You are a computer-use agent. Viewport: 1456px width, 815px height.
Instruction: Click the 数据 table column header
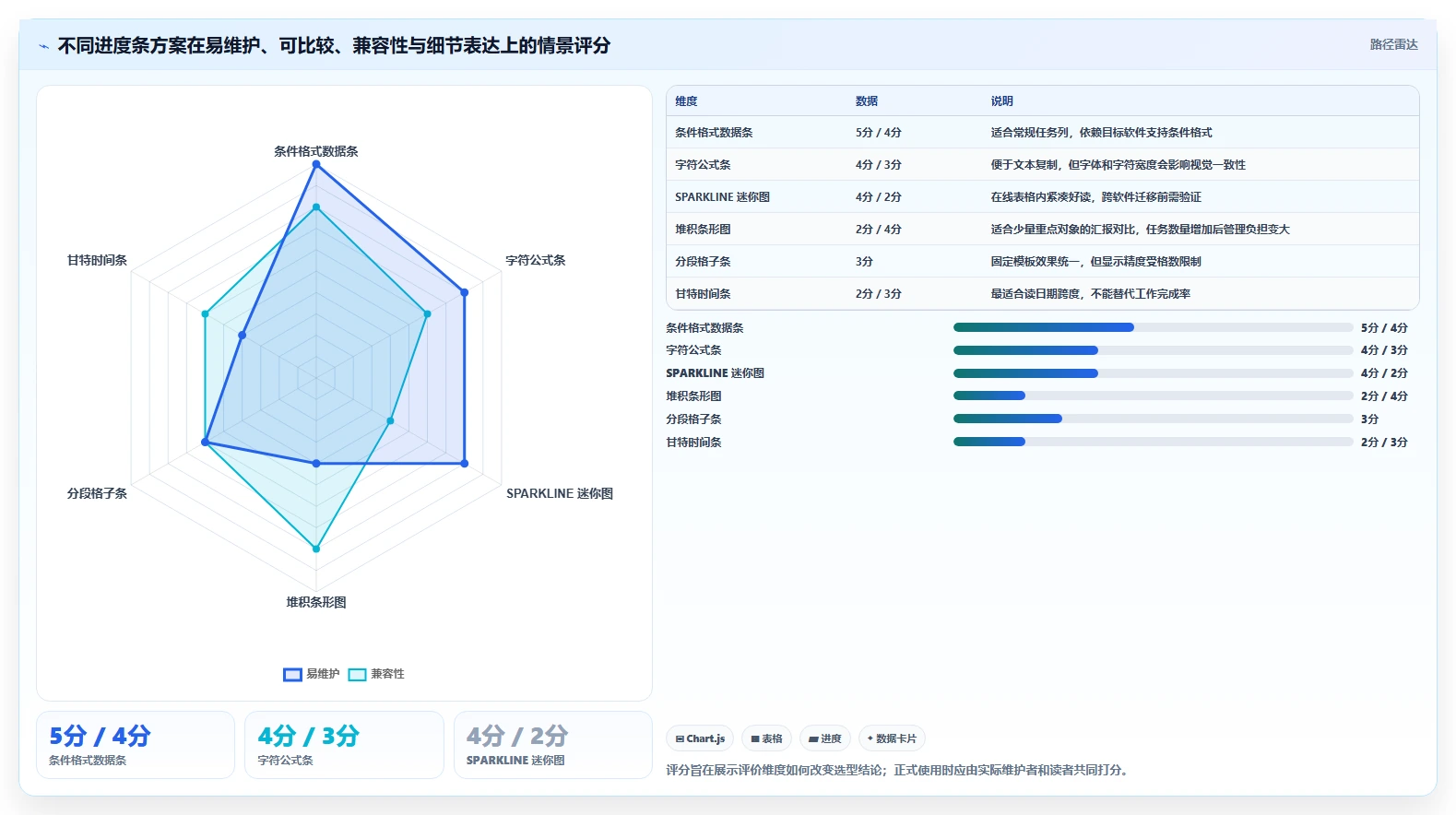(867, 101)
